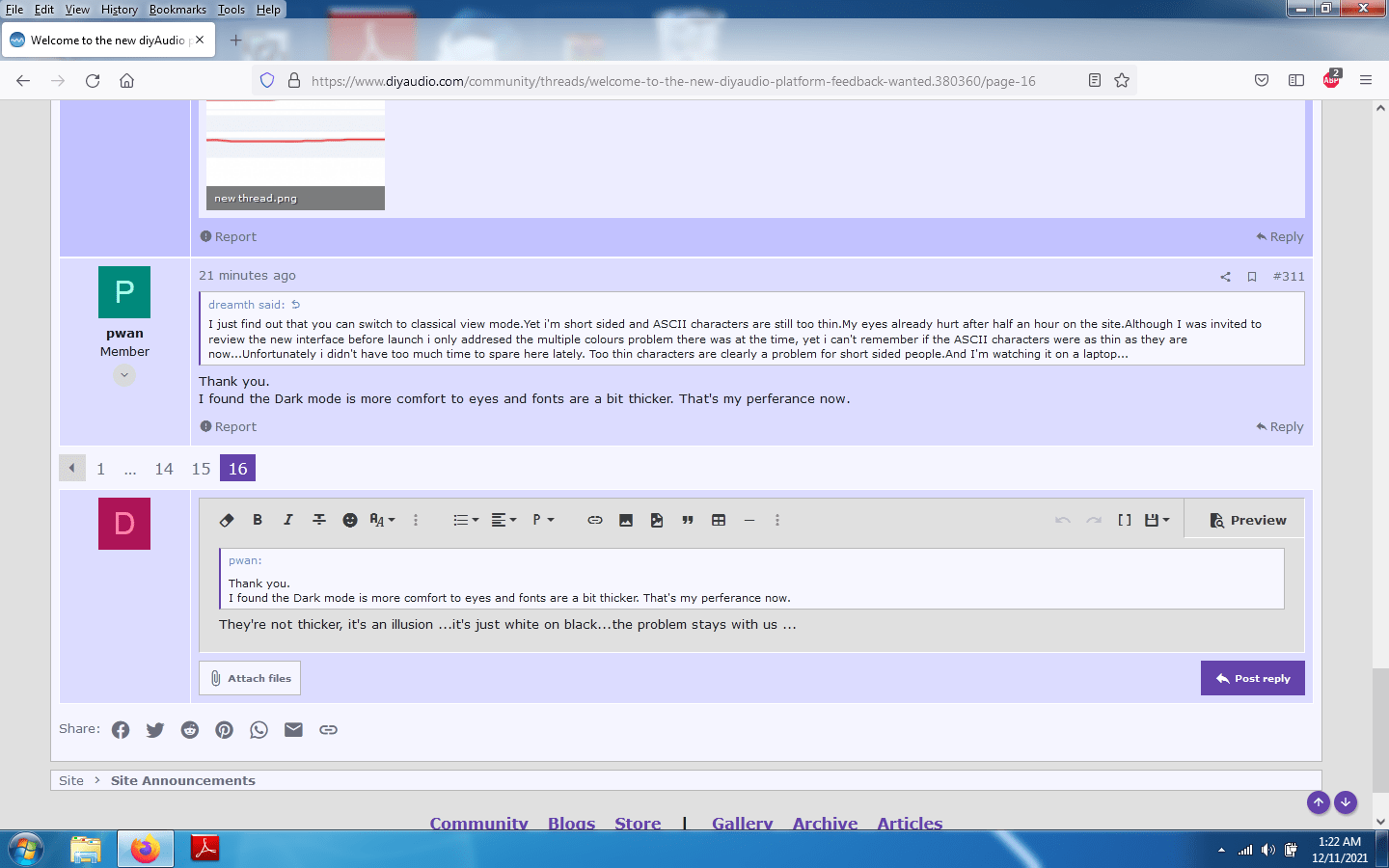Viewport: 1389px width, 868px height.
Task: Bookmark this page with star icon
Action: (x=1122, y=81)
